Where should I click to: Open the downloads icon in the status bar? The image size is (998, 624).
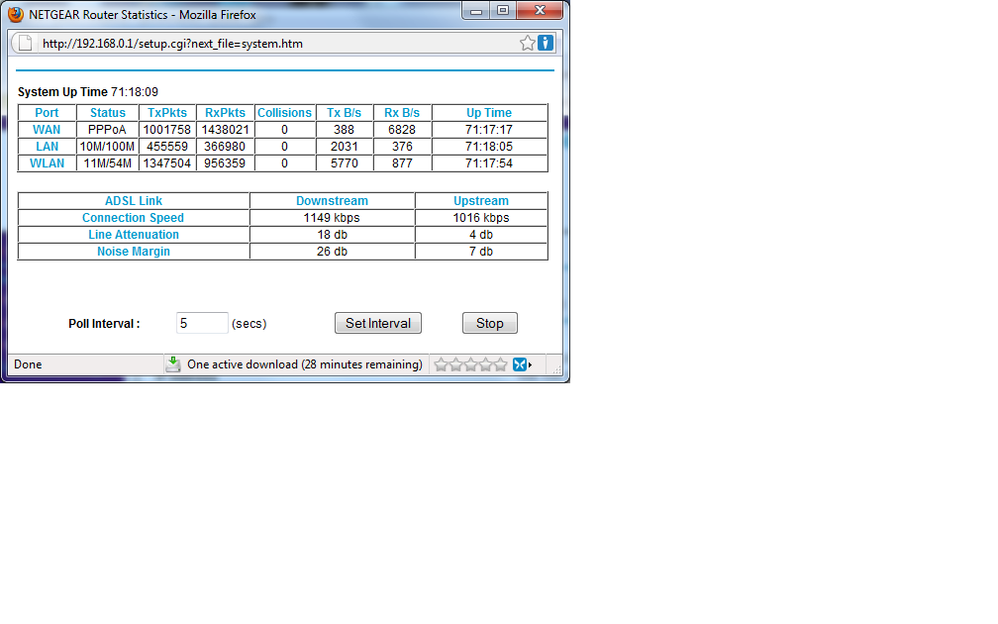(x=173, y=364)
